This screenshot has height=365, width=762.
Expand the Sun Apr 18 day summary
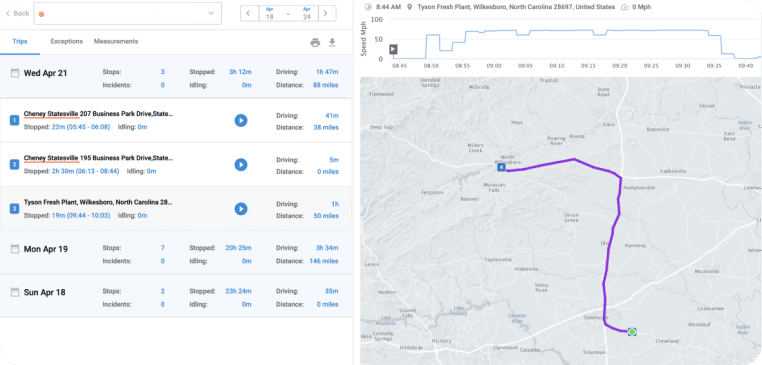coord(175,296)
